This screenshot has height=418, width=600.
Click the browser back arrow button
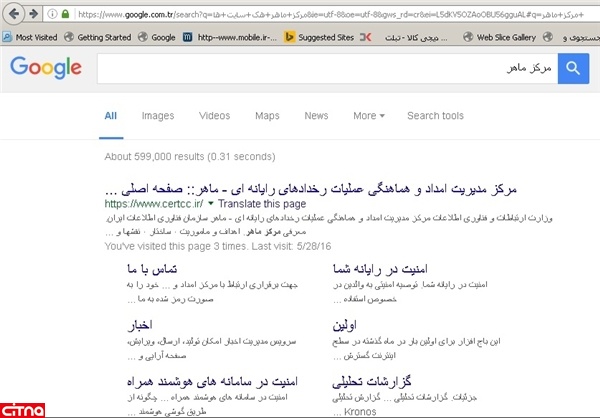click(13, 13)
